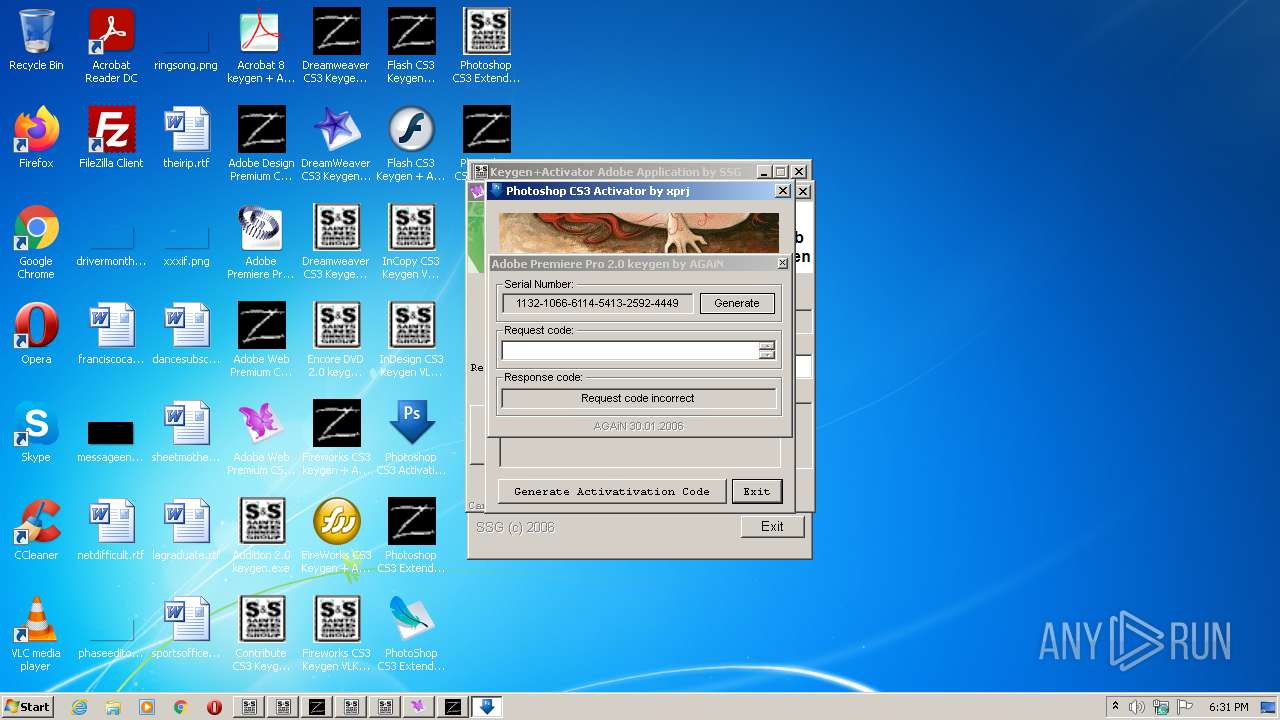Select Contribute CS3 Keyg... desktop icon
1280x720 pixels.
click(261, 633)
